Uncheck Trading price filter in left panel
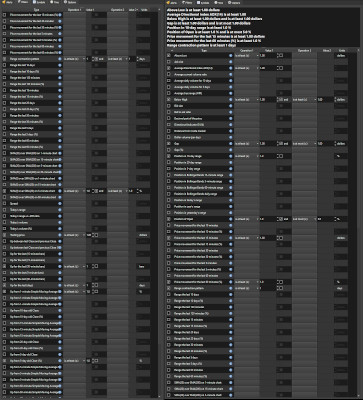This screenshot has height=400, width=363. click(4, 235)
